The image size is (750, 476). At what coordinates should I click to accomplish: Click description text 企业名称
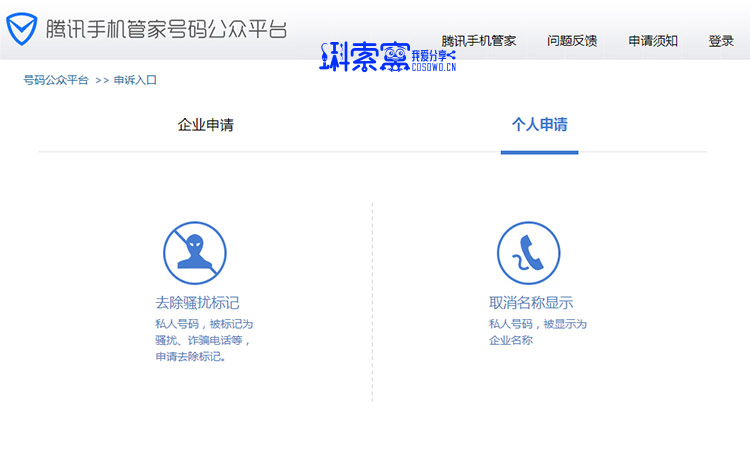[510, 340]
